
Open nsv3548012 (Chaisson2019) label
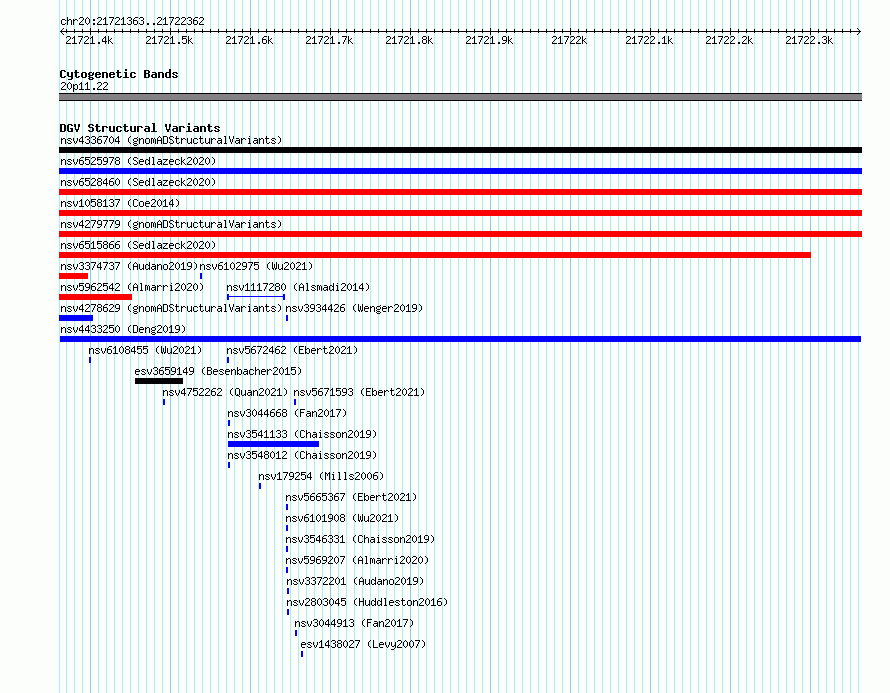(x=302, y=455)
